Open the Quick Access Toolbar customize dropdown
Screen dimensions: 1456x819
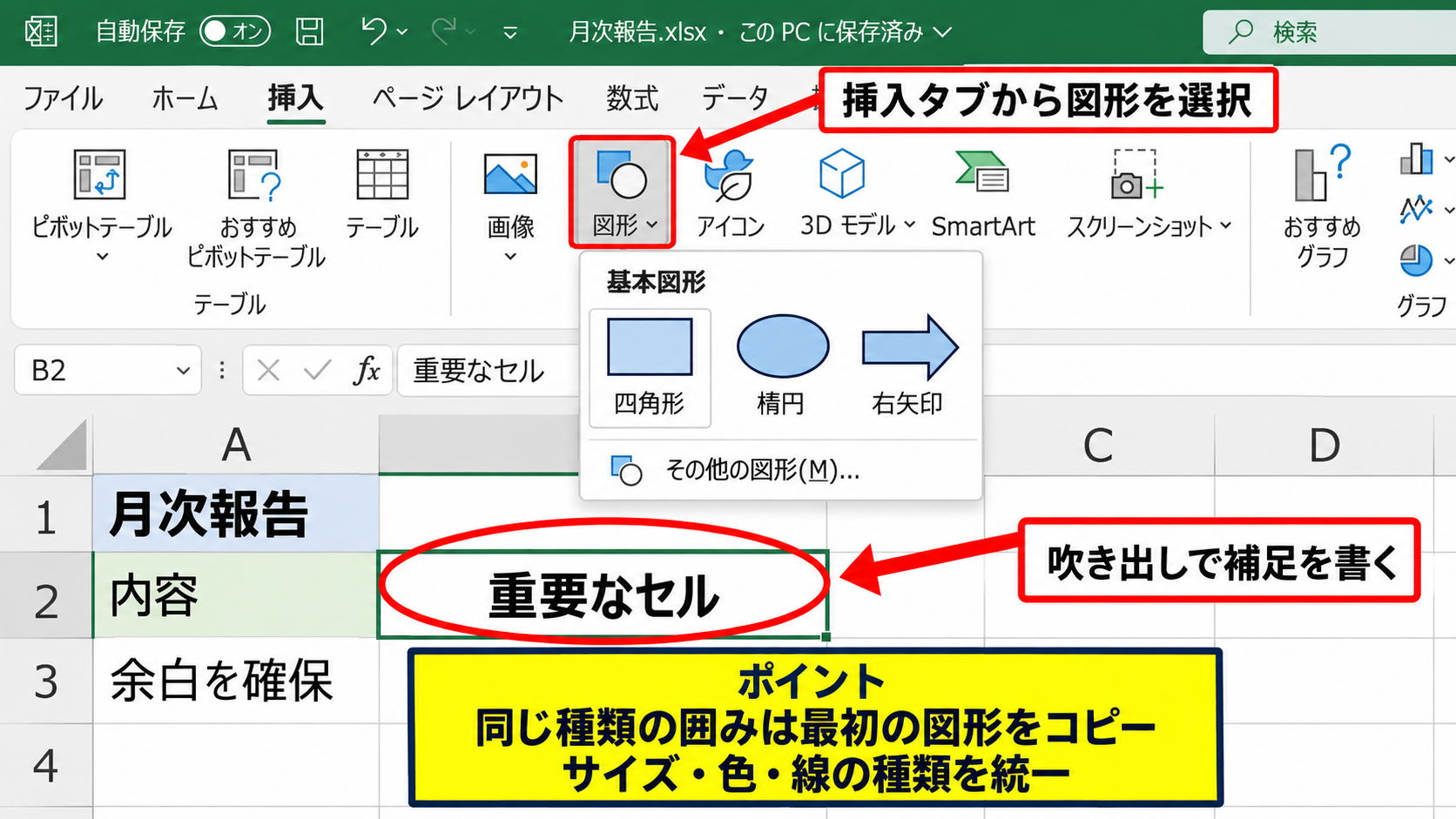510,33
